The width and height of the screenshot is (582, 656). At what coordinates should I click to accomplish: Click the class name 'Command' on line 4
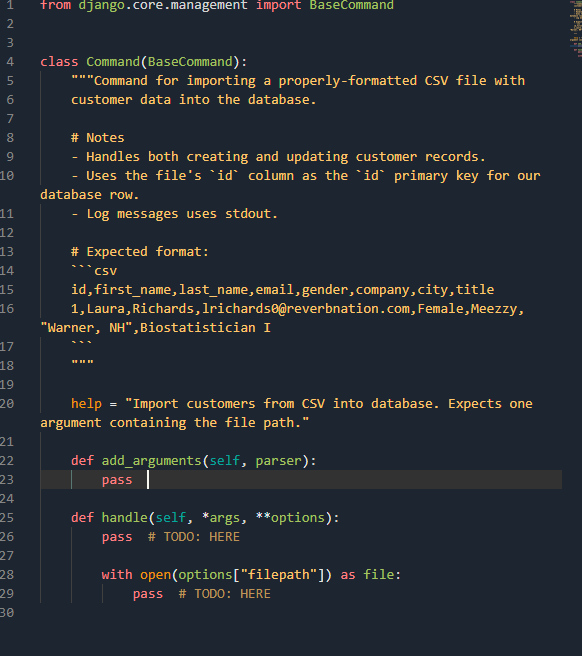pyautogui.click(x=113, y=62)
